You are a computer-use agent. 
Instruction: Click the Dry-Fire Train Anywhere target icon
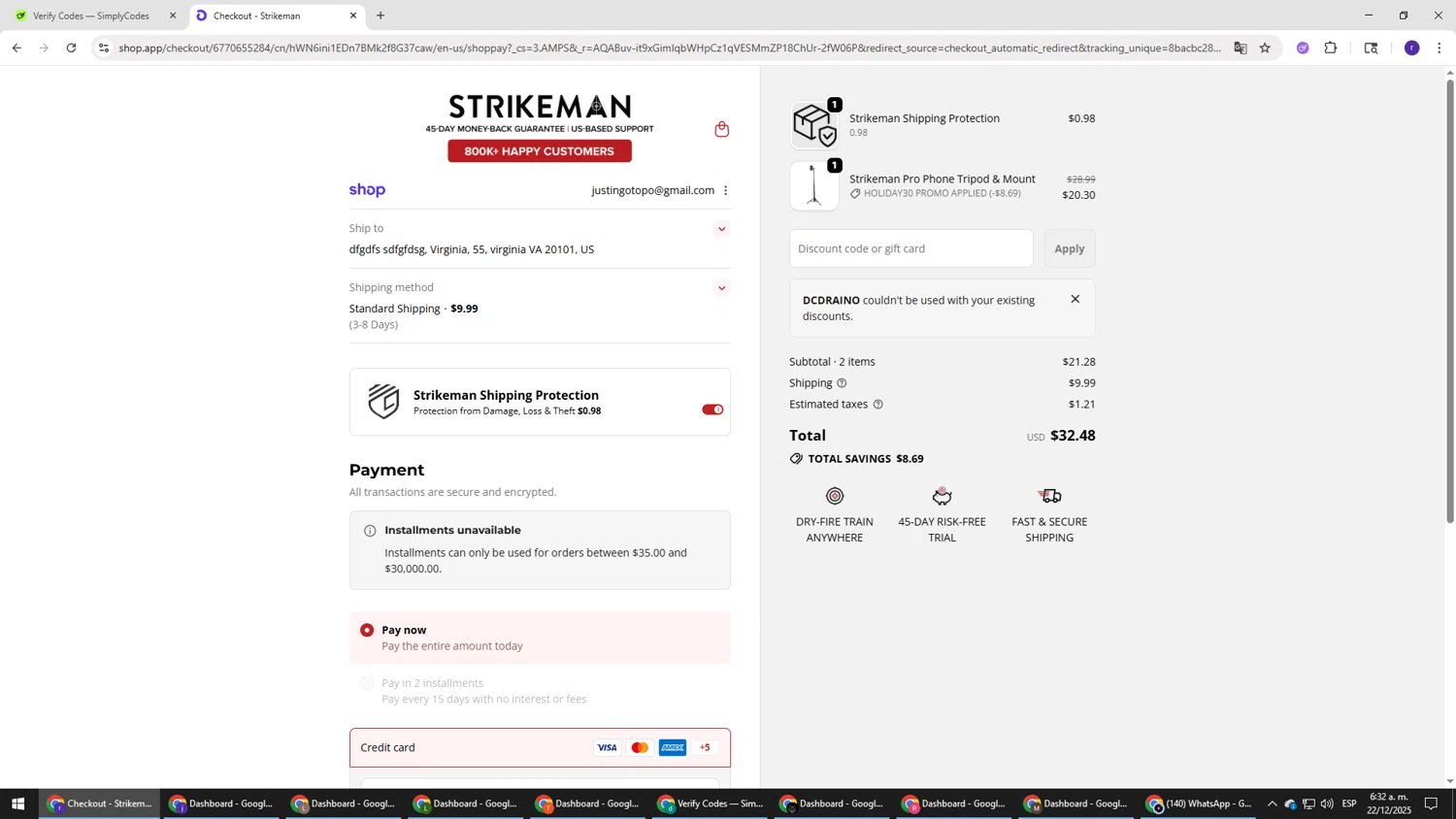pyautogui.click(x=835, y=496)
